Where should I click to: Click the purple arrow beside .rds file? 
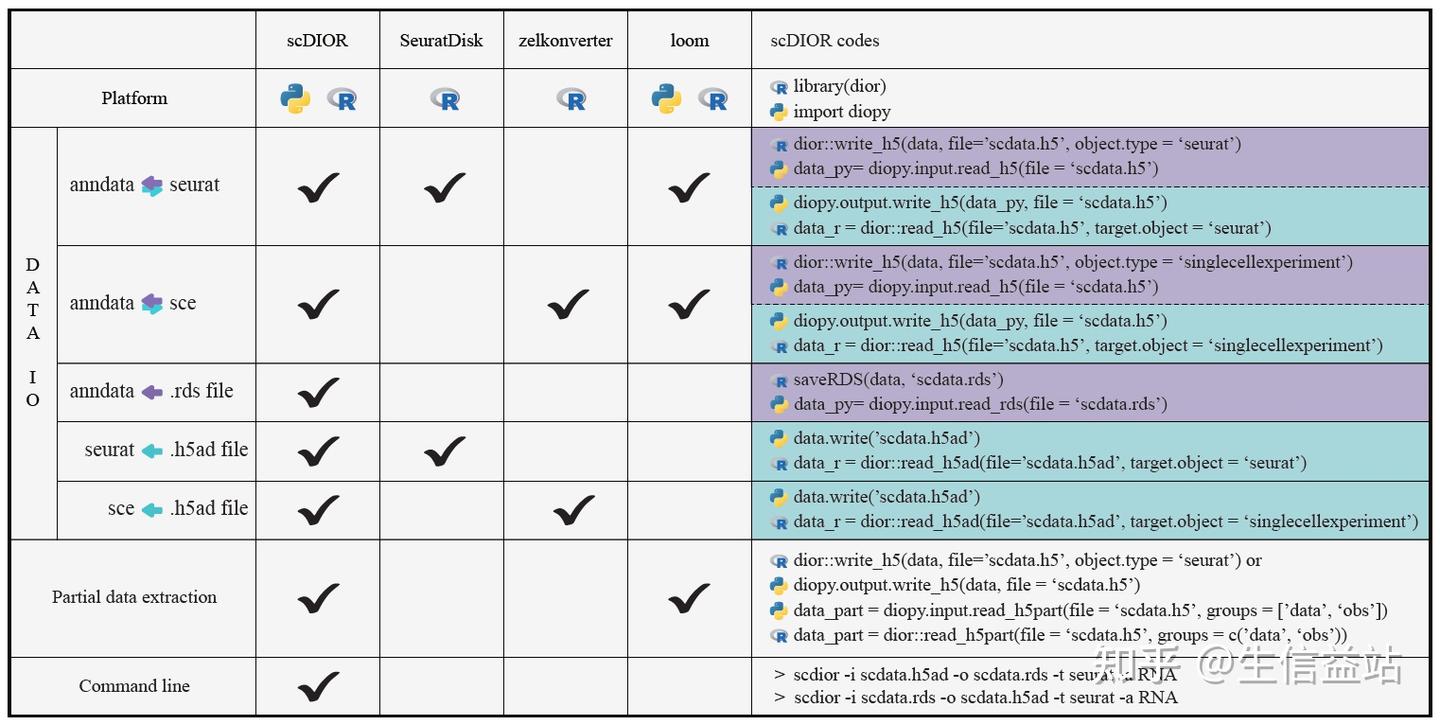click(151, 392)
